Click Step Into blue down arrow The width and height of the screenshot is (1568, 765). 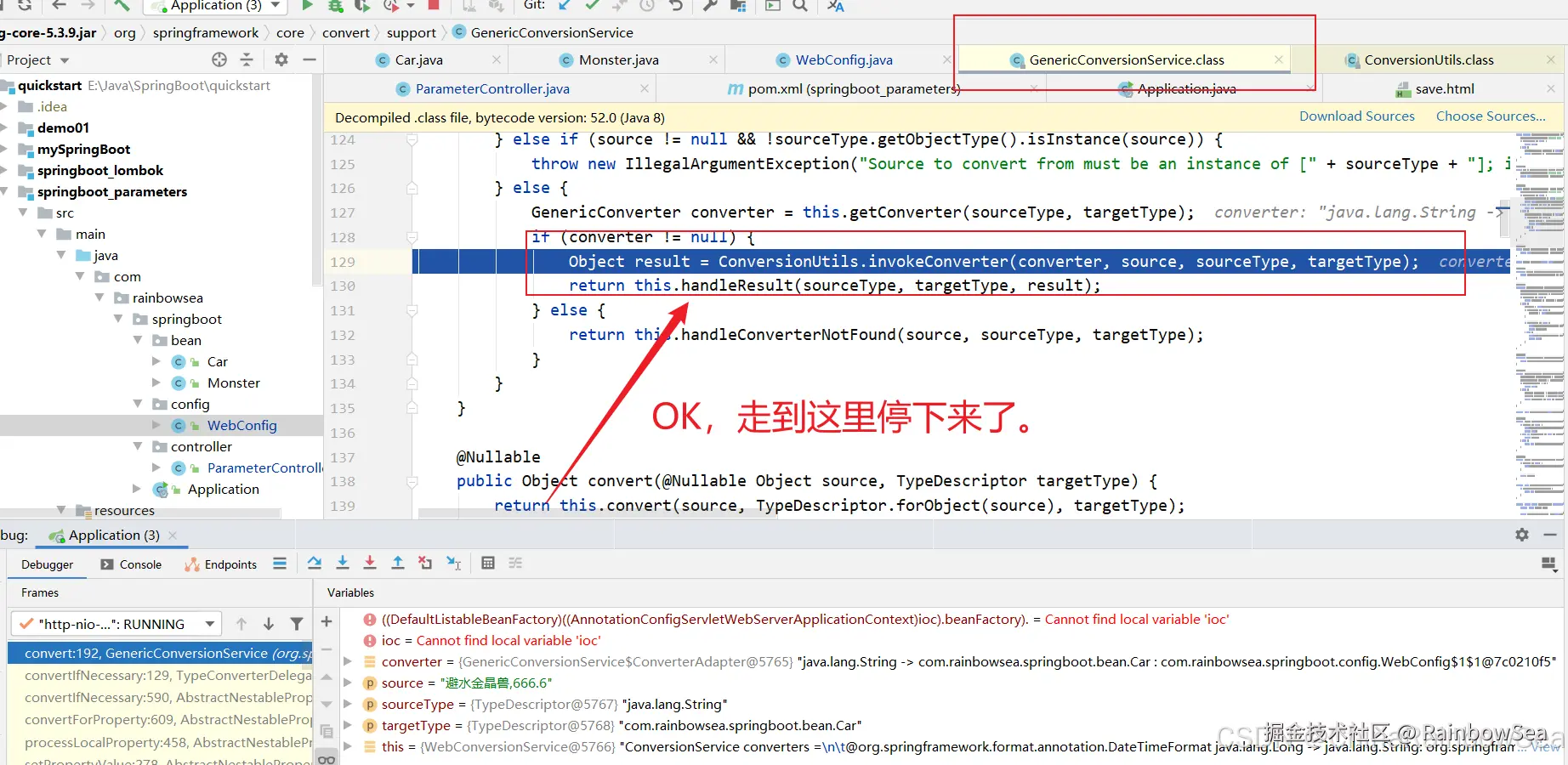click(x=343, y=563)
